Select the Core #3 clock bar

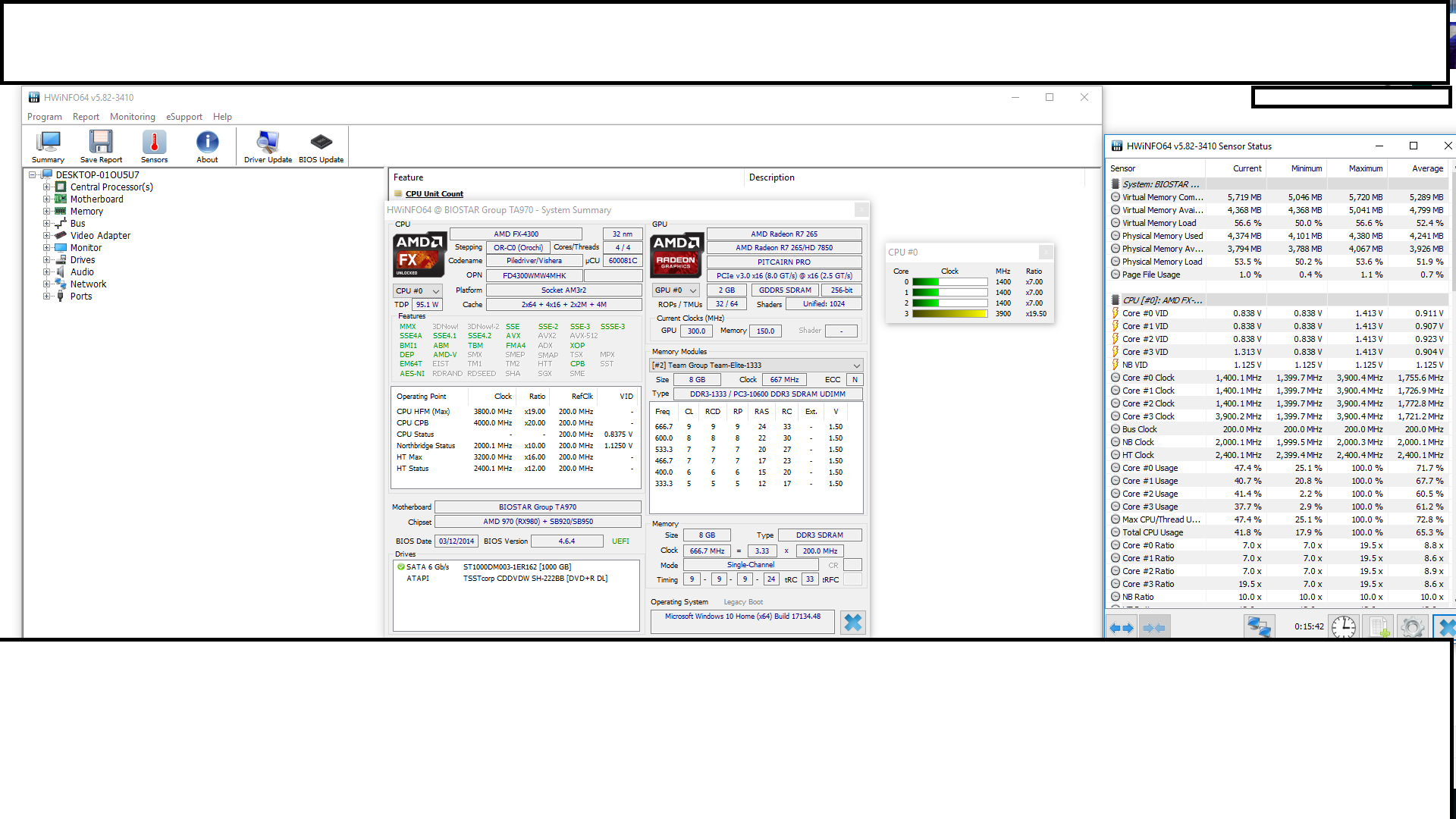tap(949, 314)
